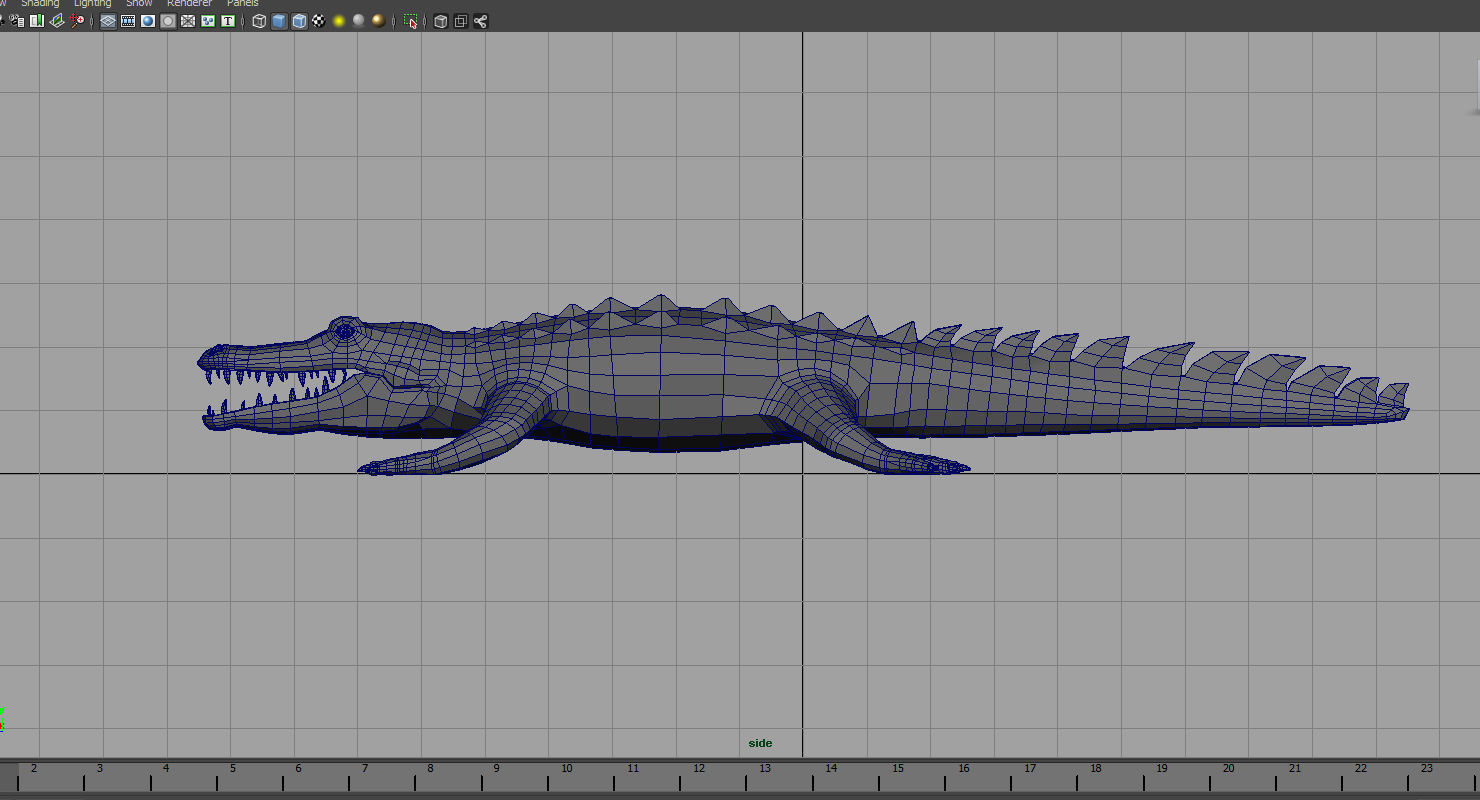
Task: Open the camera bookmarks icon
Action: [x=37, y=21]
